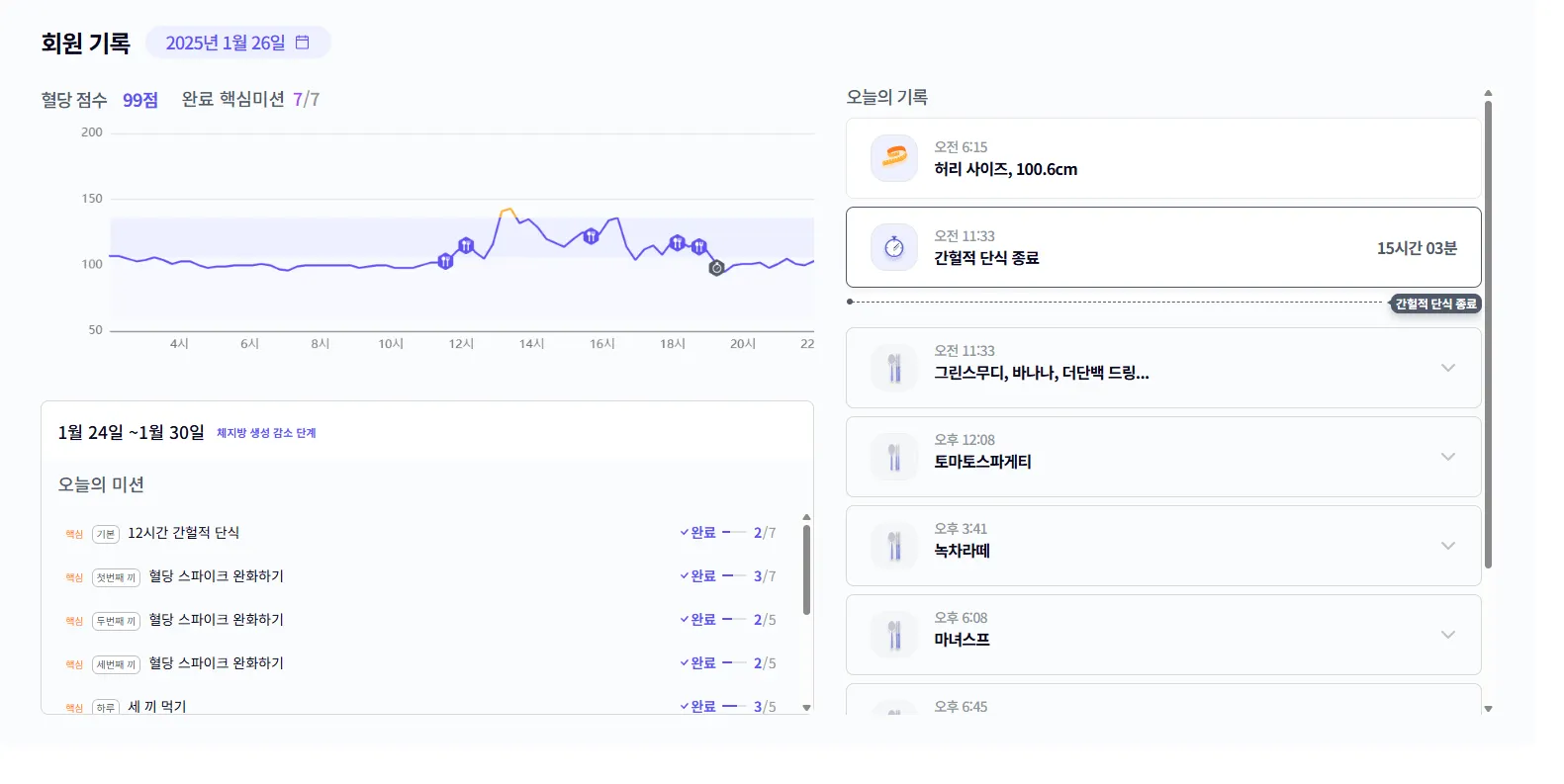This screenshot has height=784, width=1564.
Task: Click the 간헐적 단식 종료 timeline tag
Action: [x=1435, y=304]
